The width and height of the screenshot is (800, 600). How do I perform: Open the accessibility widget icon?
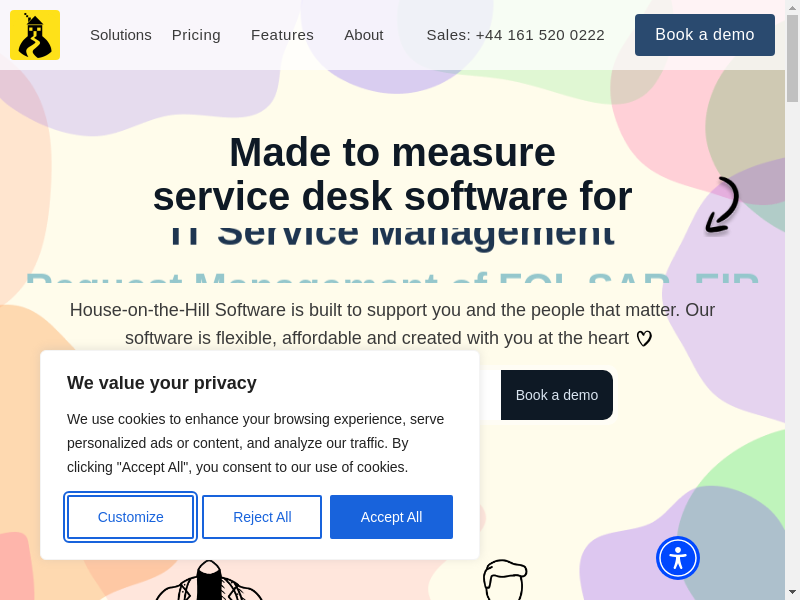[x=678, y=558]
